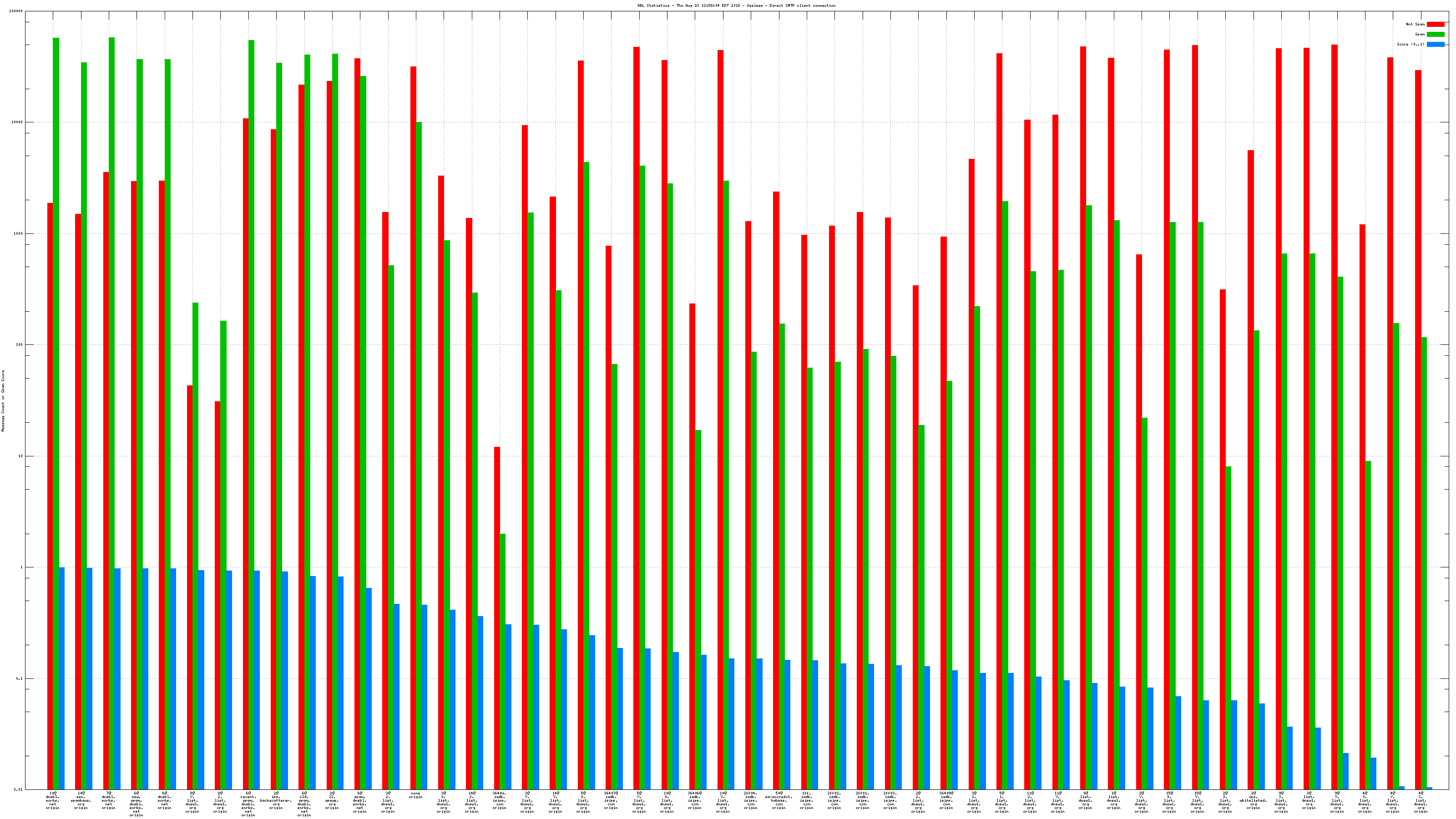Screen dimensions: 1456x819
Task: Click the 100000 y-axis tick label
Action: [x=15, y=11]
